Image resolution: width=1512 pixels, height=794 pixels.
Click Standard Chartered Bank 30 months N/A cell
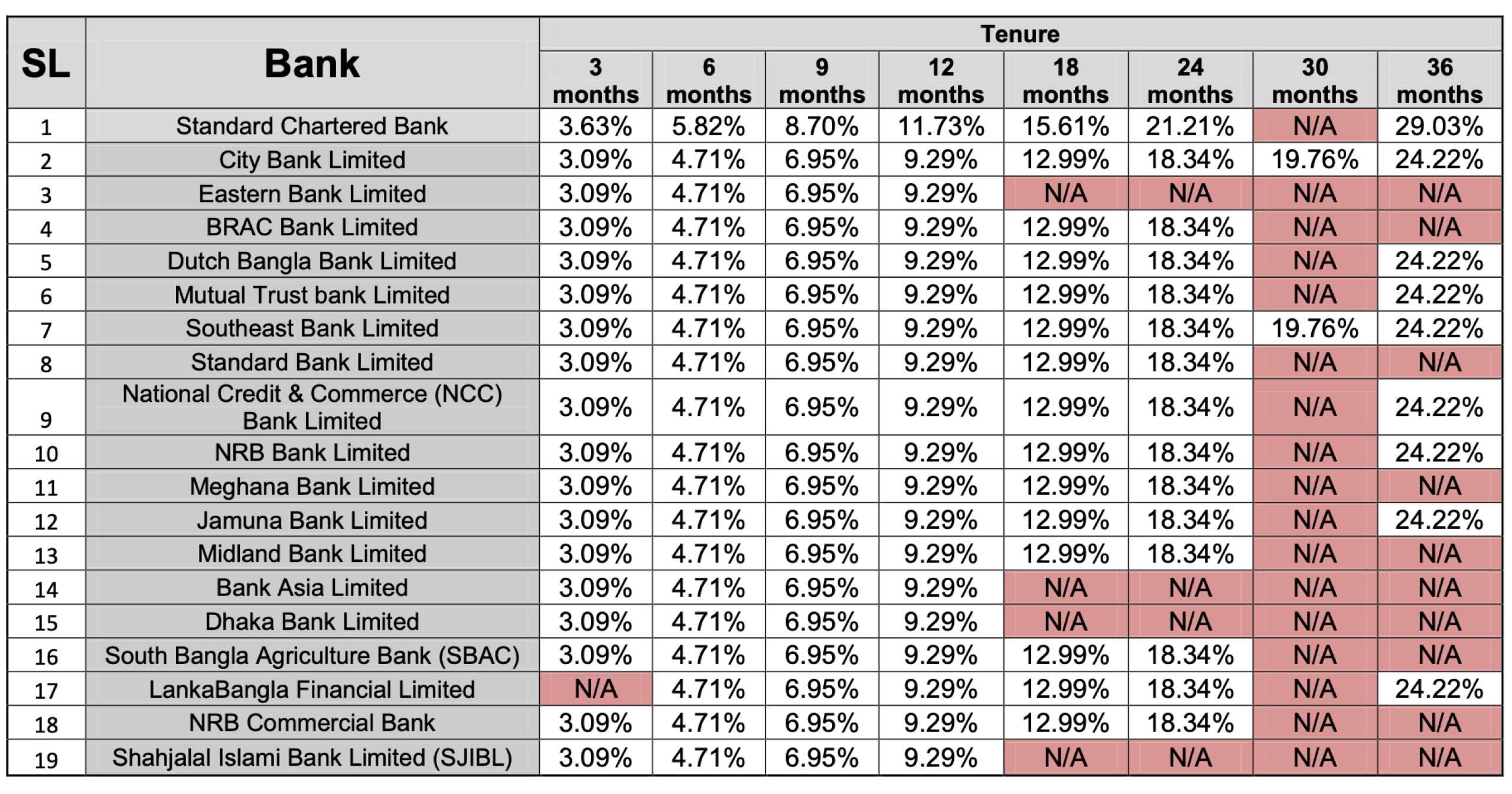tap(1315, 126)
